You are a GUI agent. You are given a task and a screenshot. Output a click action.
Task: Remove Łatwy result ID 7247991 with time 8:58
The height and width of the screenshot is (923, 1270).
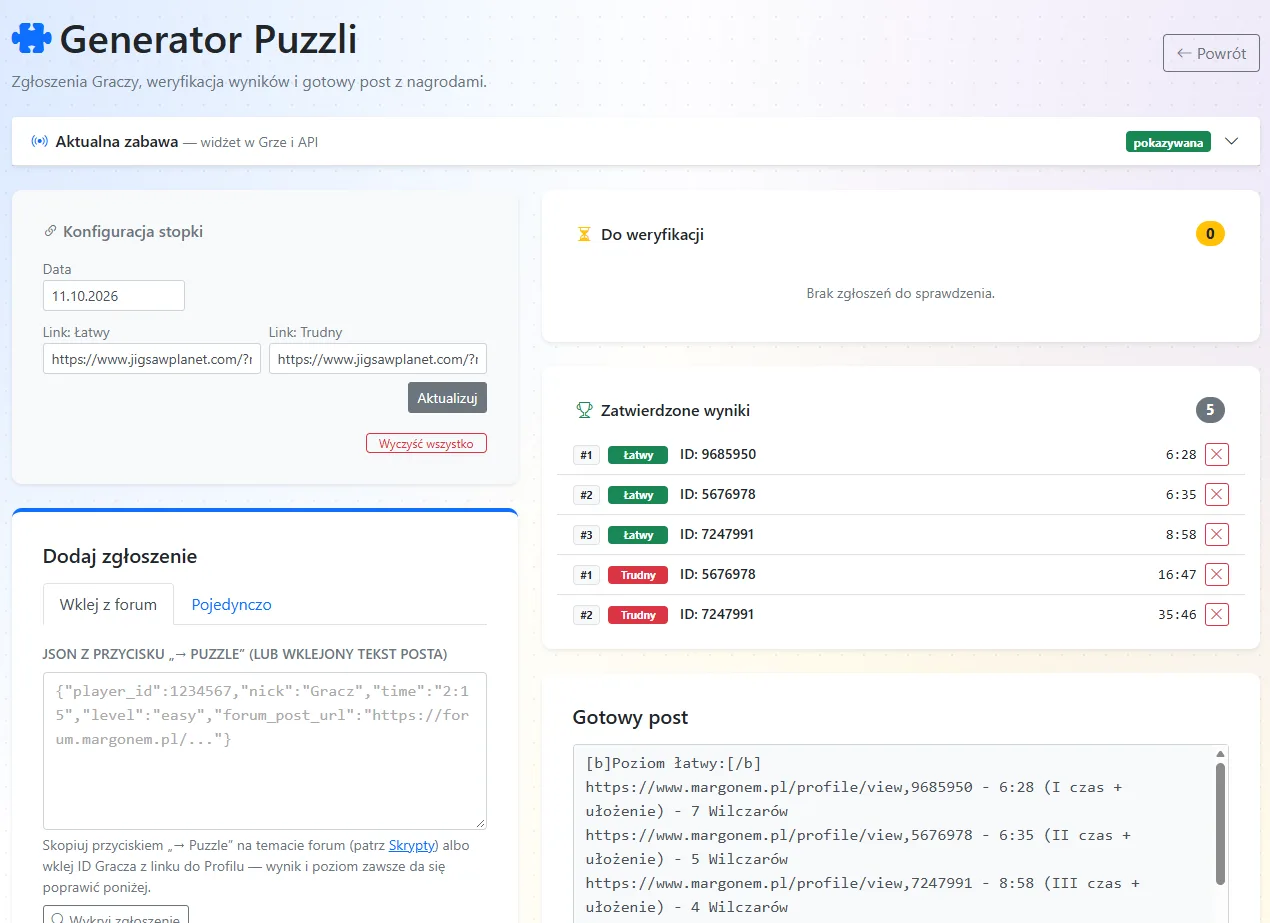tap(1217, 535)
